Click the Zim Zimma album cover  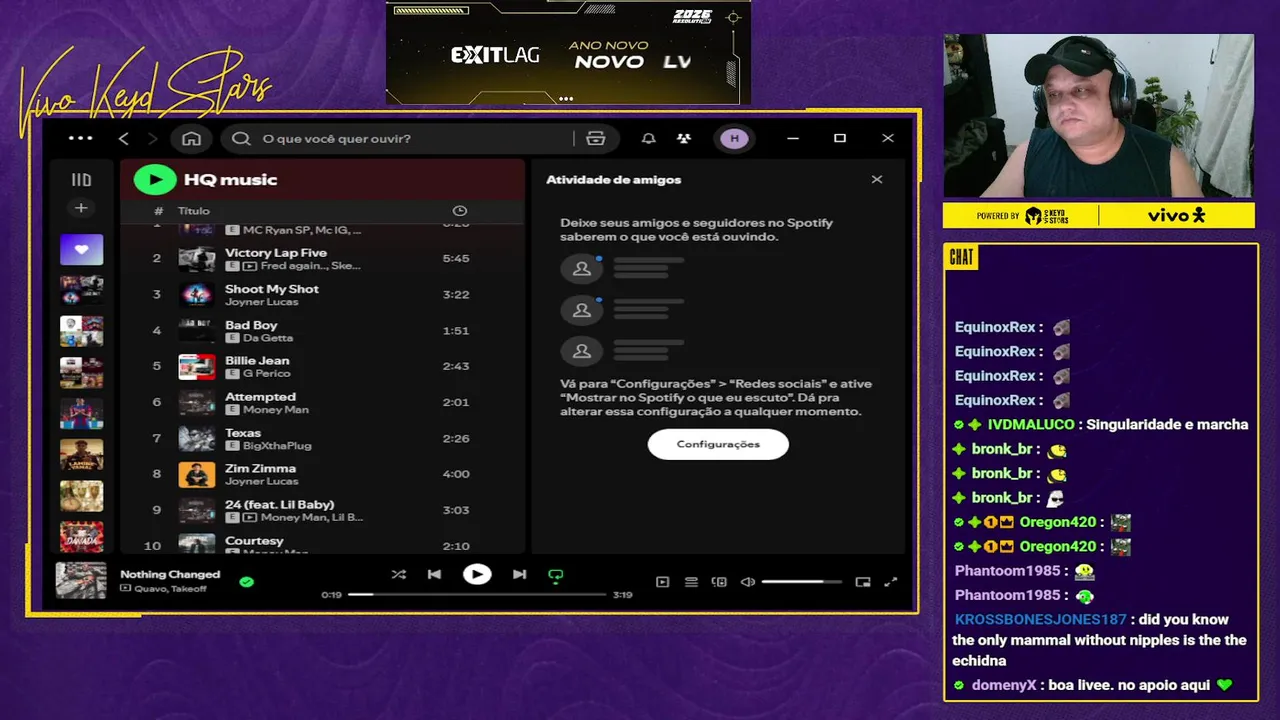(197, 475)
